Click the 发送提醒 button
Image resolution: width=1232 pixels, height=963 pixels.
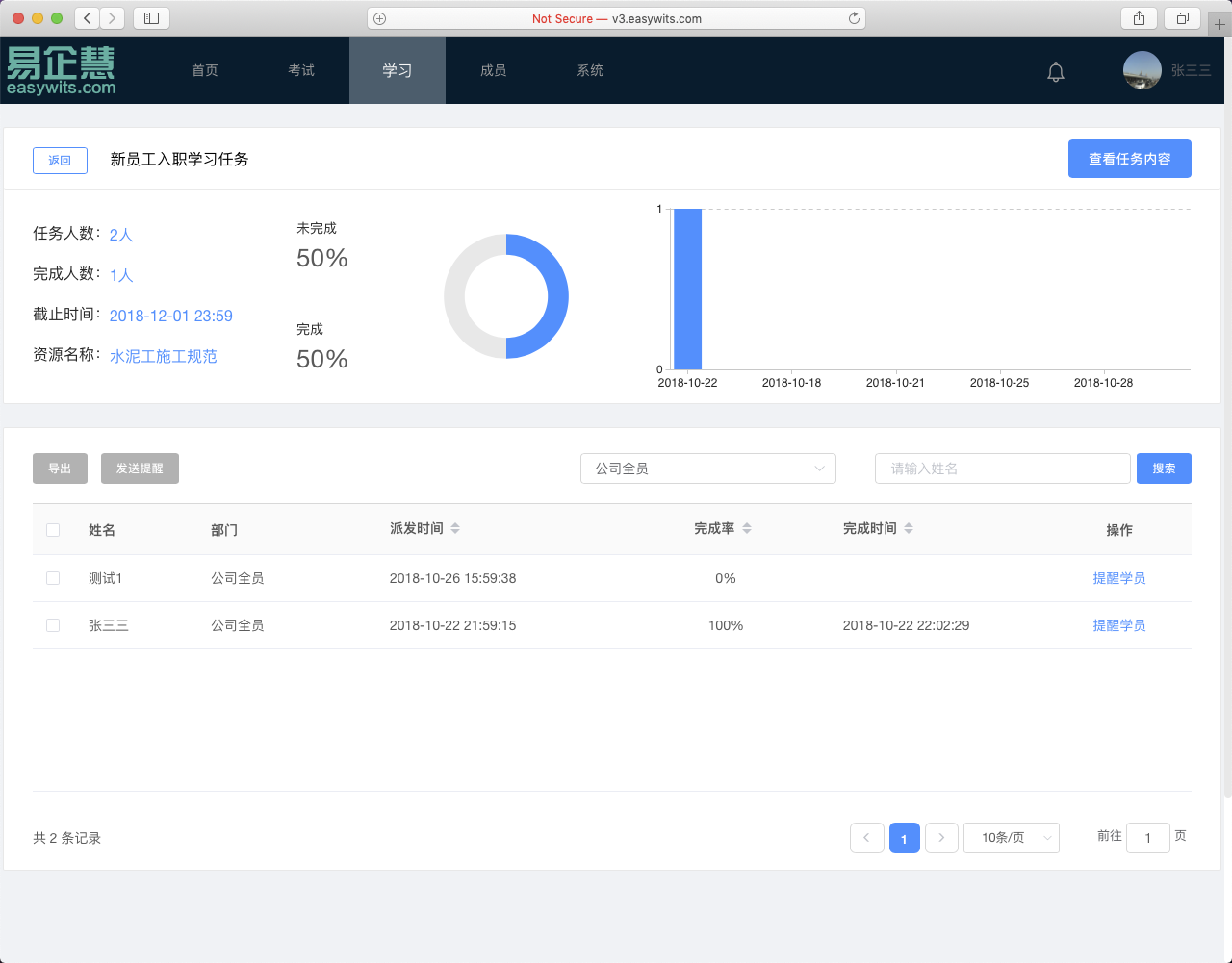(x=140, y=469)
